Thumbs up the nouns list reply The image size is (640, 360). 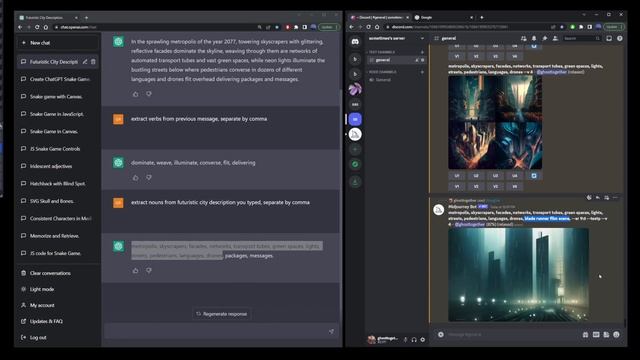(136, 270)
